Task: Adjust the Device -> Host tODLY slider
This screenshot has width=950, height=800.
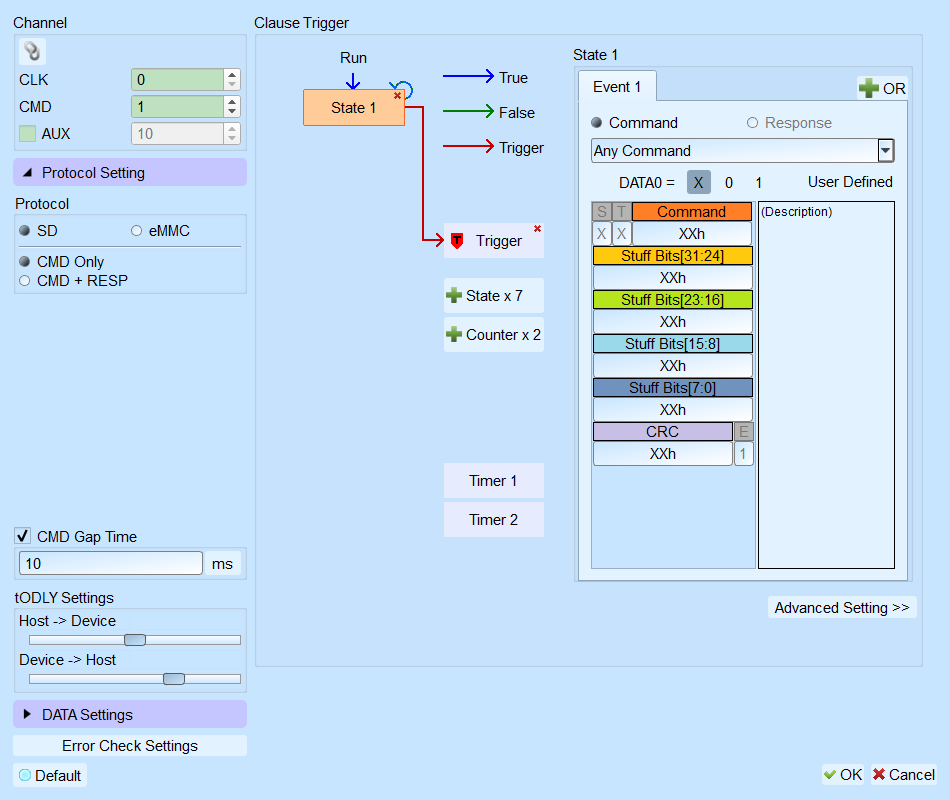Action: (174, 679)
